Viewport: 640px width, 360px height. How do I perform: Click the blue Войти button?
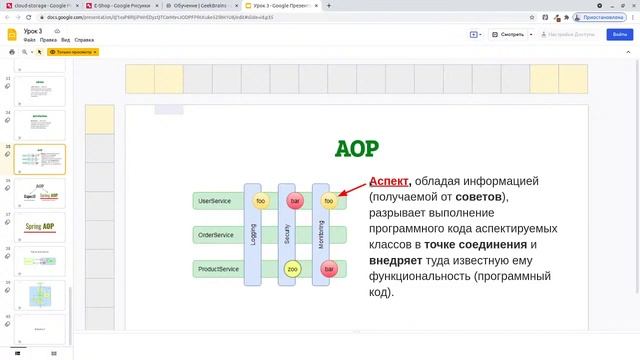click(620, 35)
